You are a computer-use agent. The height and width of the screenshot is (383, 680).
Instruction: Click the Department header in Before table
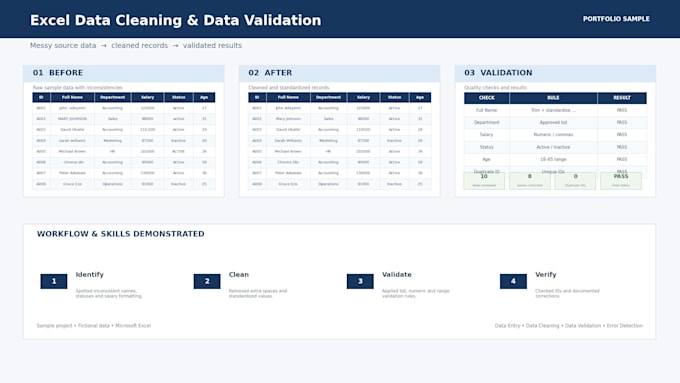click(x=112, y=98)
